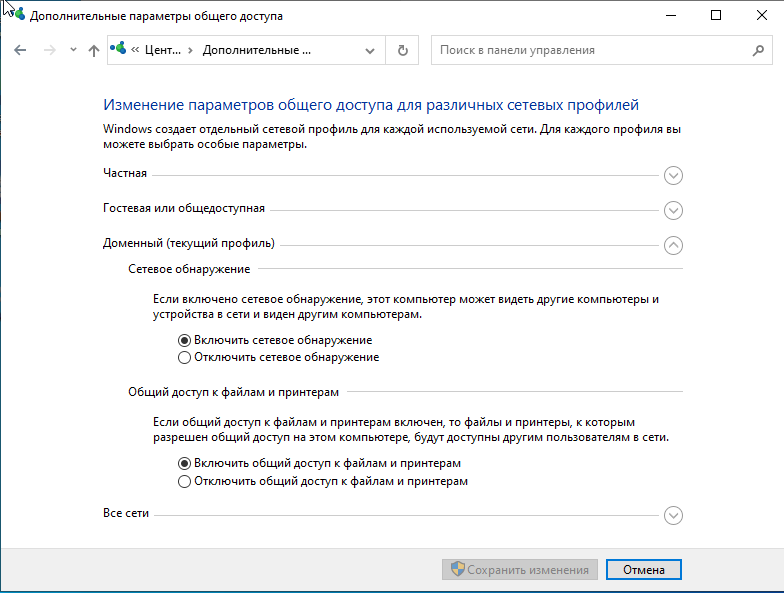Click the Все сети label text

click(126, 513)
